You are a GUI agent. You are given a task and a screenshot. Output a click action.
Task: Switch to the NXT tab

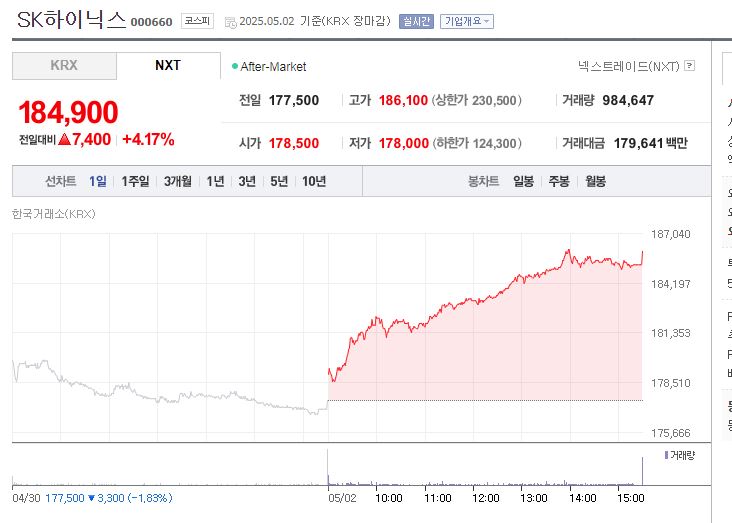point(168,66)
